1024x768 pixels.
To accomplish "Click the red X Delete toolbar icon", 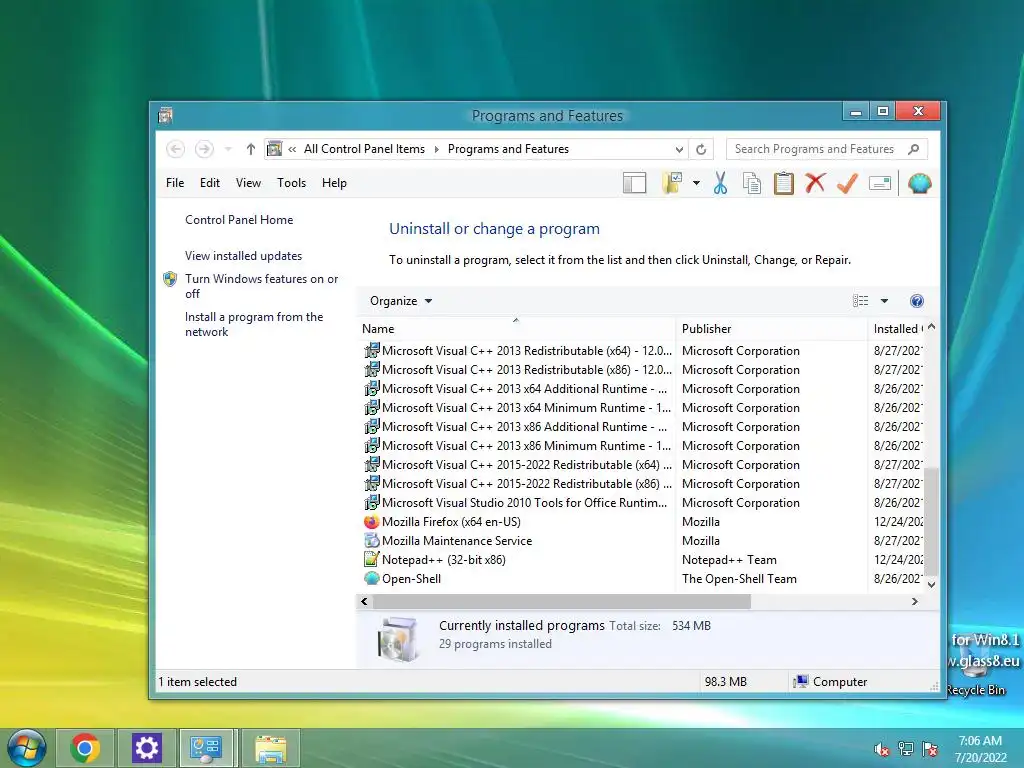I will pos(815,183).
